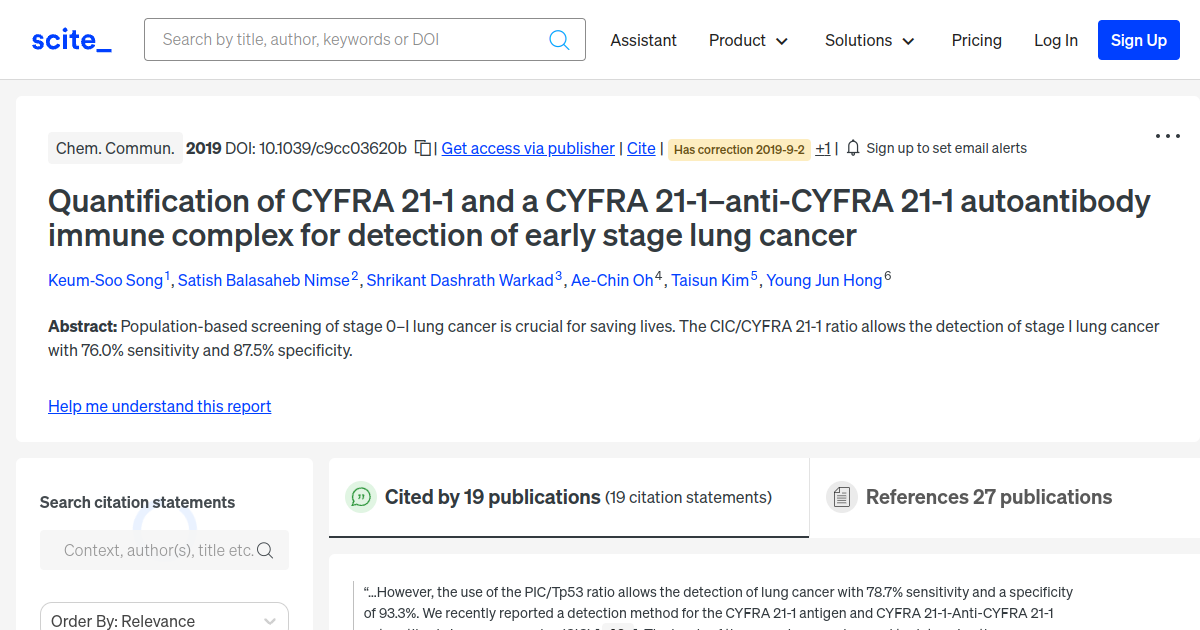The height and width of the screenshot is (630, 1200).
Task: Open the Assistant menu item
Action: click(643, 40)
